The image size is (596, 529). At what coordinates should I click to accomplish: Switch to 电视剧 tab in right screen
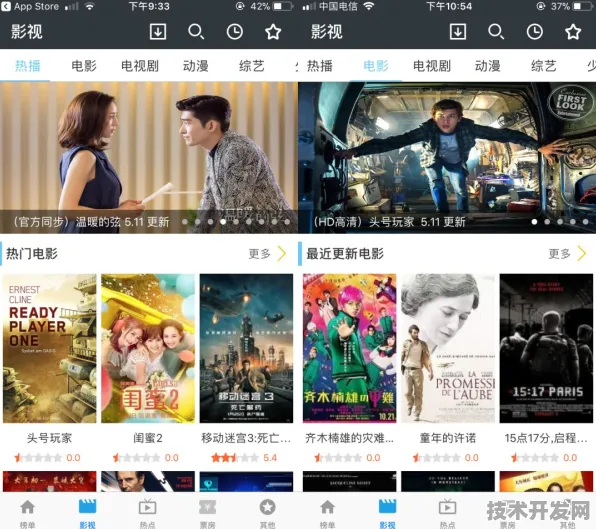432,66
